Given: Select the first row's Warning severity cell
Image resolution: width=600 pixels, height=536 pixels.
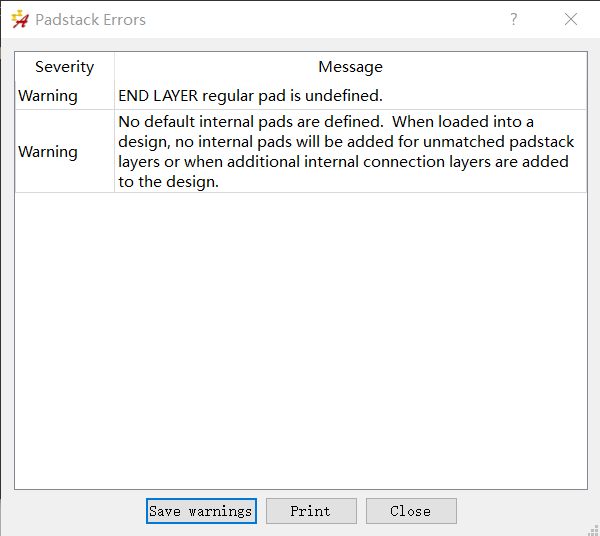Looking at the screenshot, I should (x=65, y=96).
